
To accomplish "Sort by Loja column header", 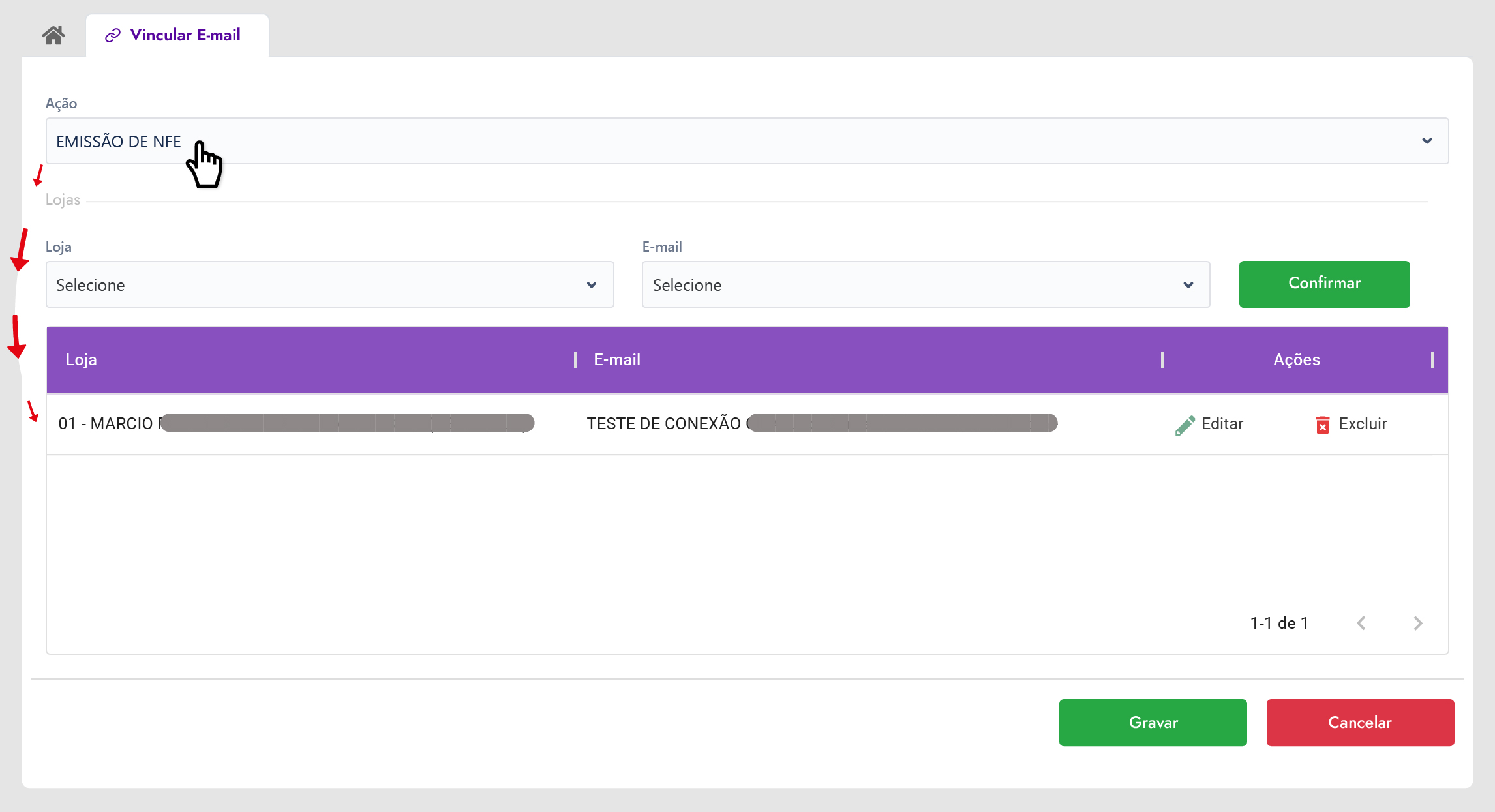I will [x=82, y=360].
